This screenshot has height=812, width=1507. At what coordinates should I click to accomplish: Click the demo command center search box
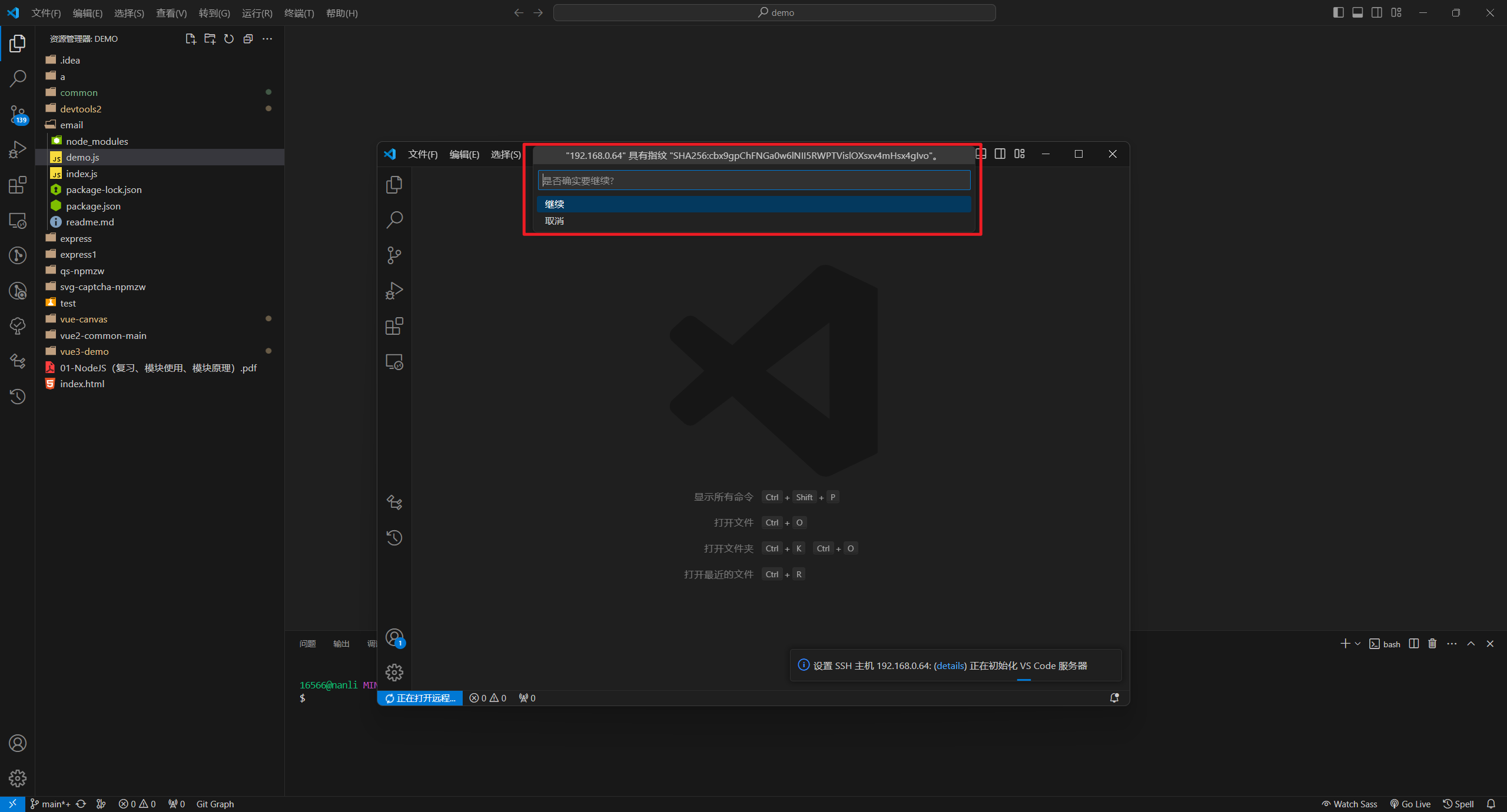775,12
